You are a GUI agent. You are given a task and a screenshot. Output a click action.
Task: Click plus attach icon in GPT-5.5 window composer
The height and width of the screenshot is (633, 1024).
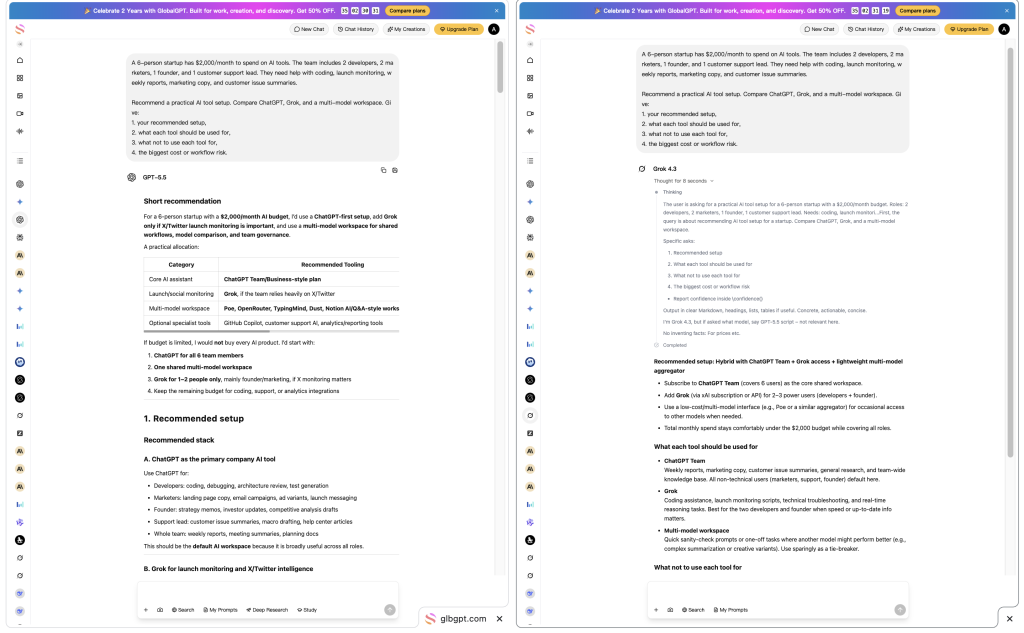(x=146, y=610)
